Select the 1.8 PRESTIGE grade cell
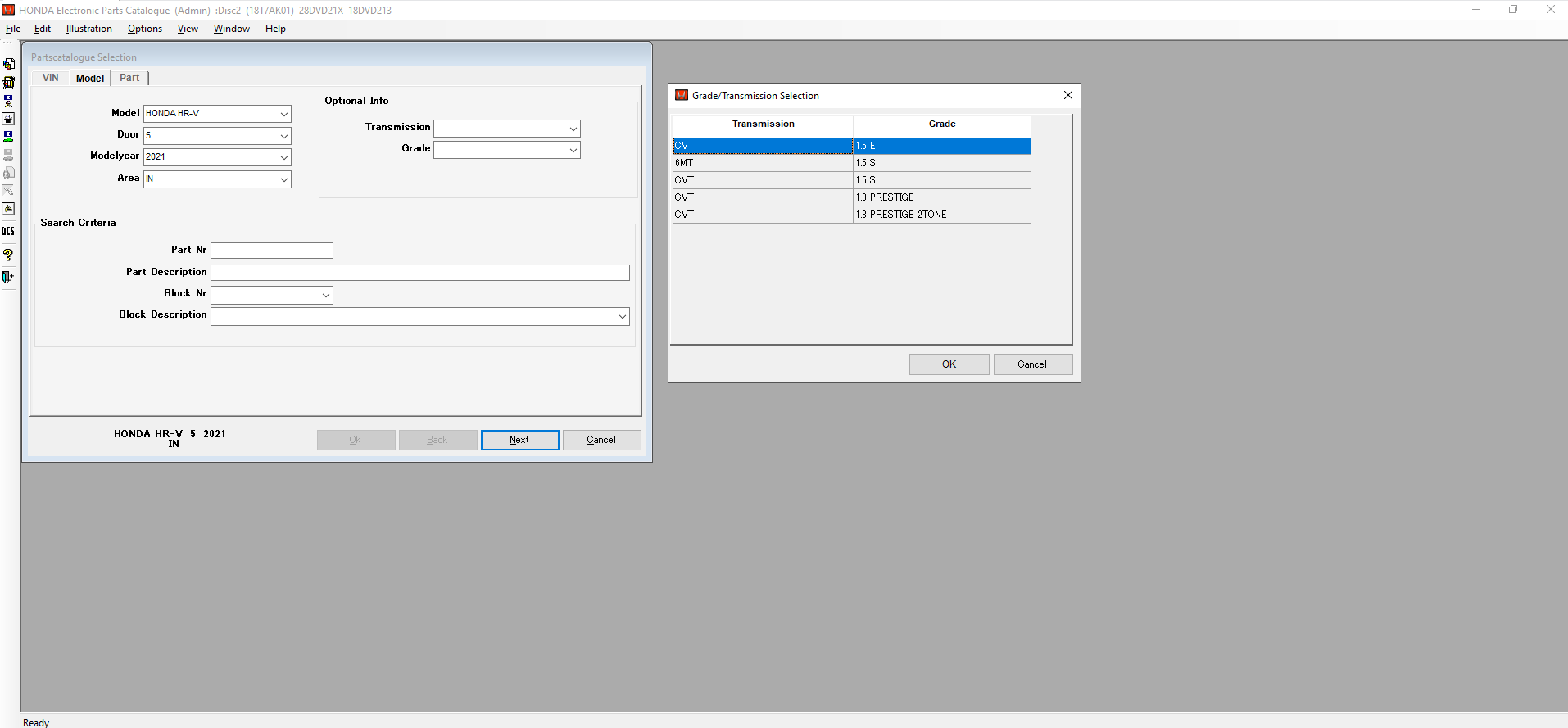The height and width of the screenshot is (728, 1568). coord(941,197)
